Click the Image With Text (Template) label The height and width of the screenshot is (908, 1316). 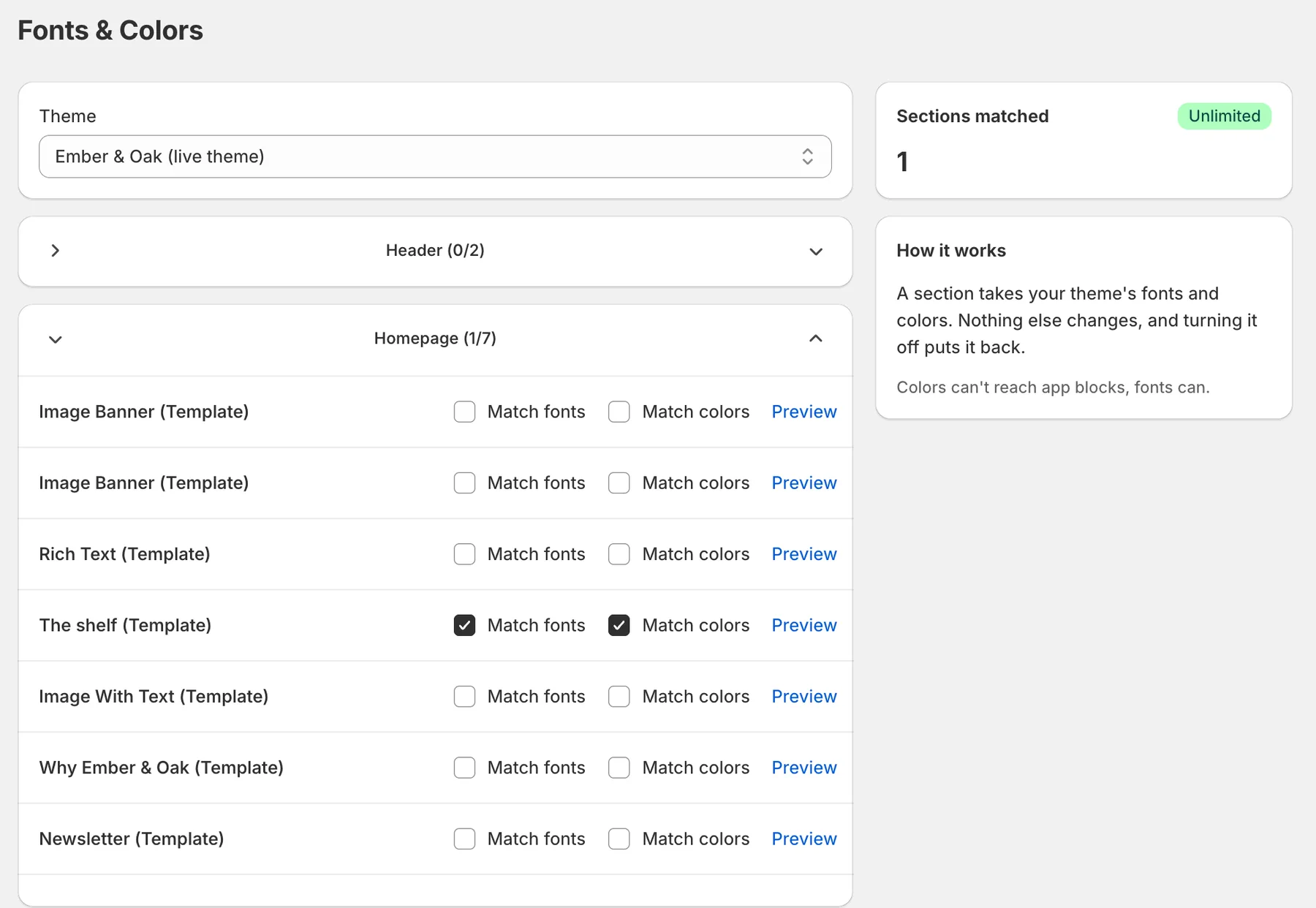coord(154,697)
